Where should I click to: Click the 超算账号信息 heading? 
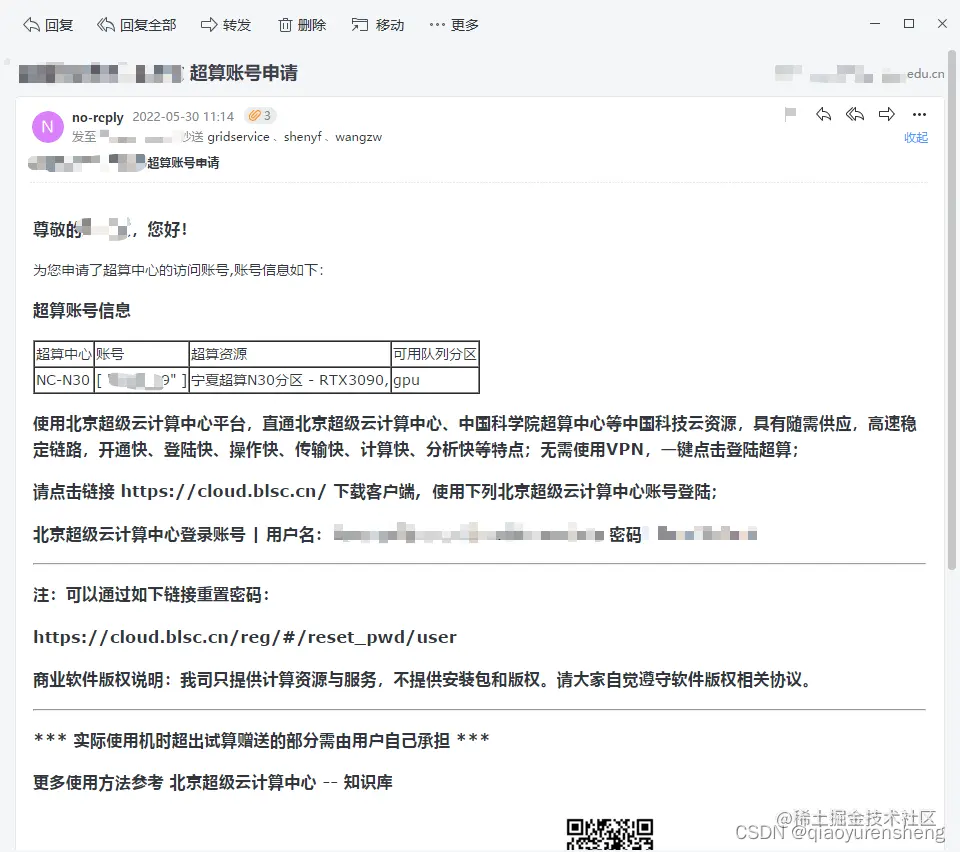click(82, 310)
